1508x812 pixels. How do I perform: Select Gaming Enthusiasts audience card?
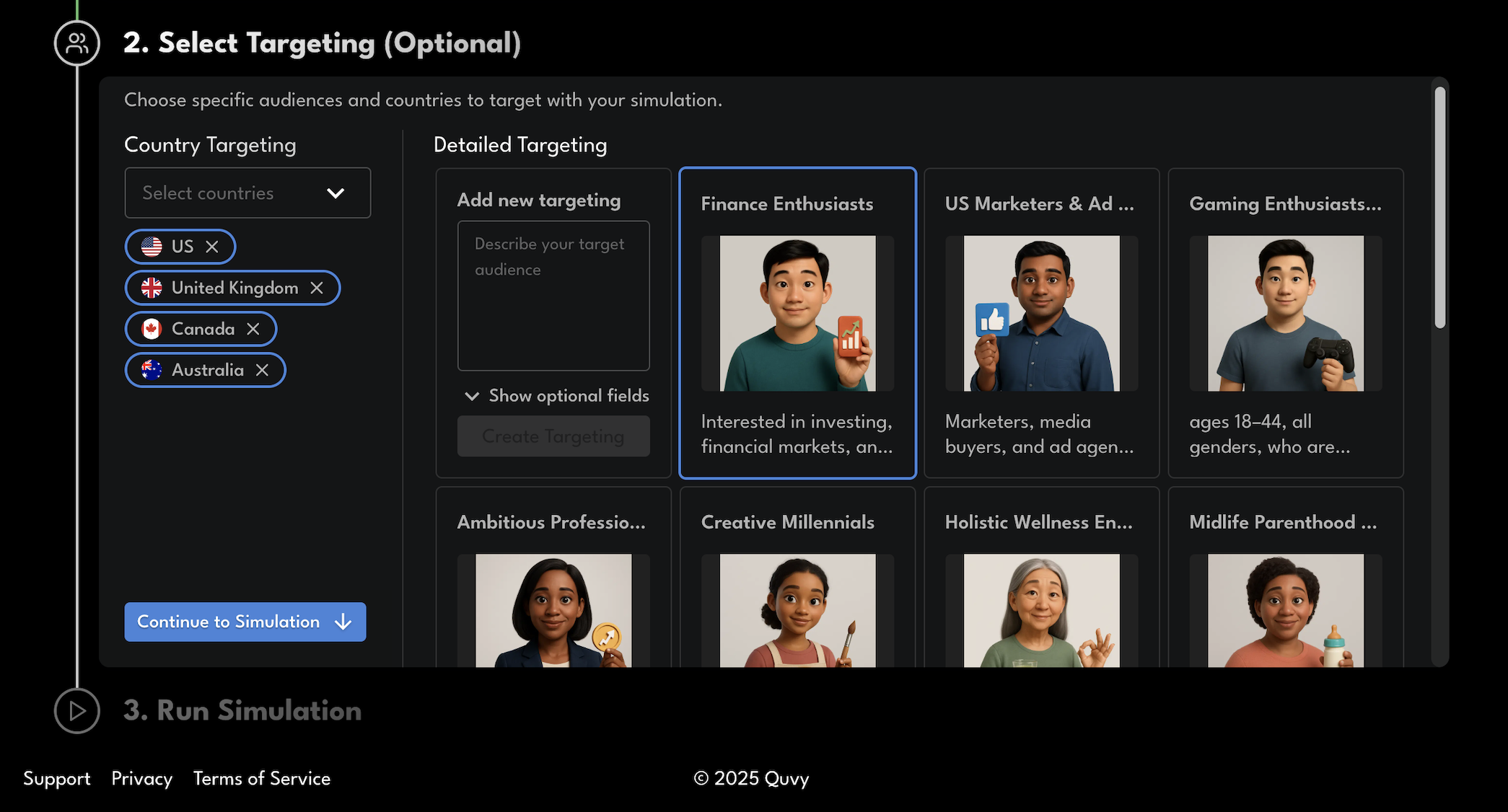(1285, 322)
